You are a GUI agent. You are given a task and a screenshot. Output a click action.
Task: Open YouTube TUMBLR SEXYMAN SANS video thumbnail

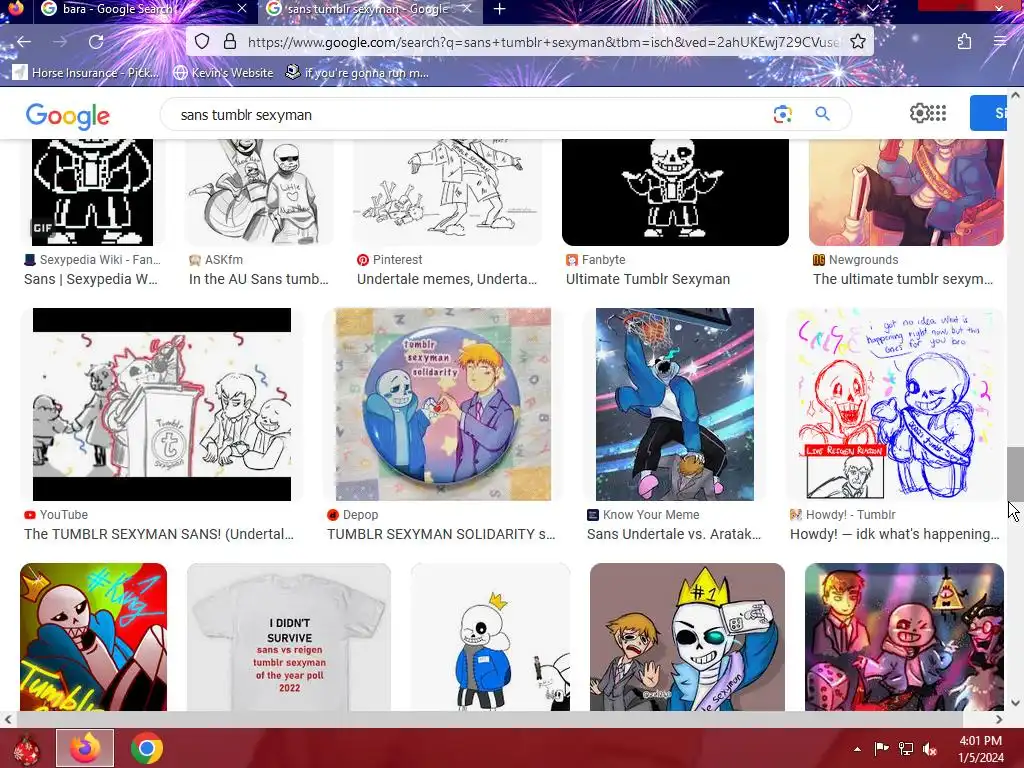click(x=162, y=404)
